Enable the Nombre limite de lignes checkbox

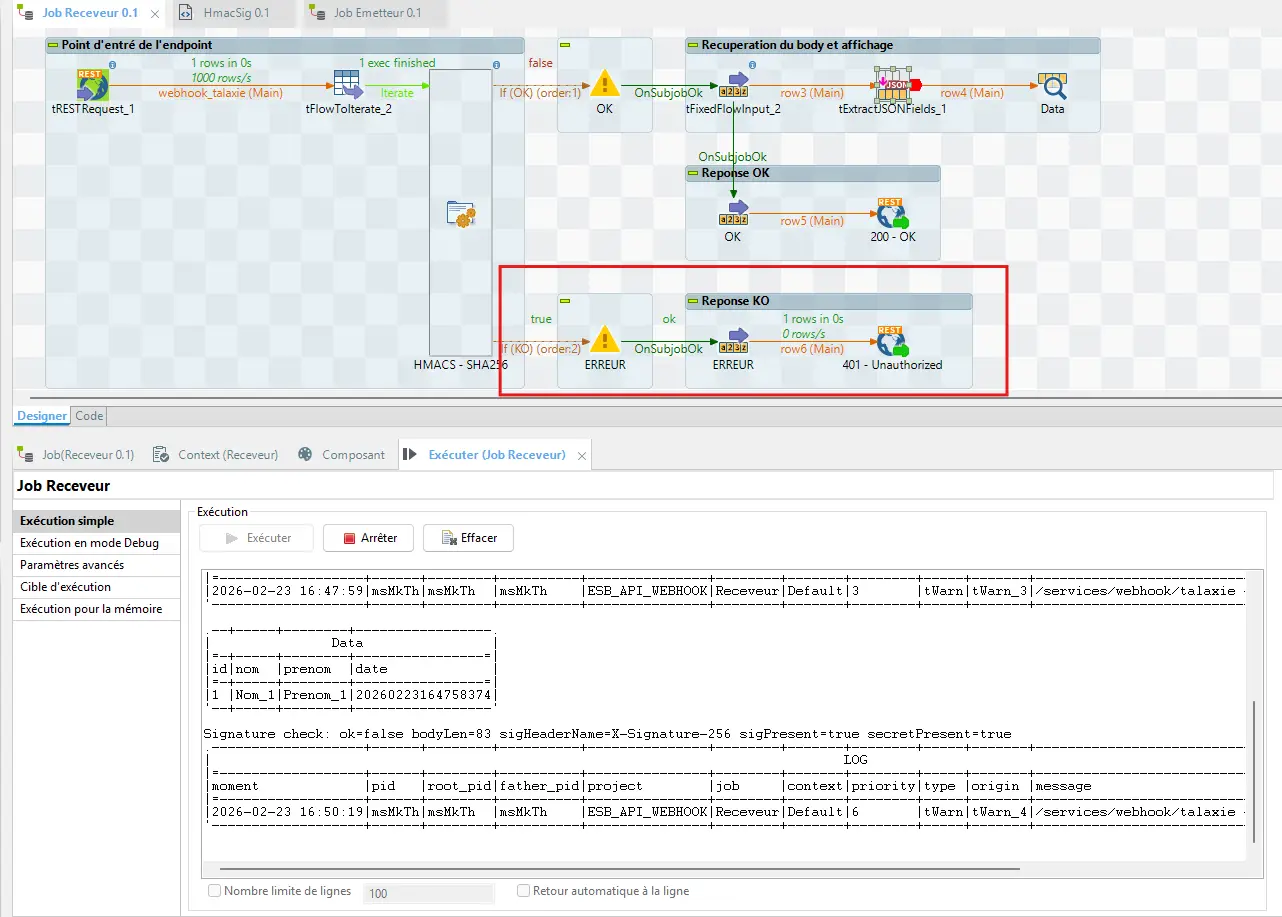pos(214,891)
